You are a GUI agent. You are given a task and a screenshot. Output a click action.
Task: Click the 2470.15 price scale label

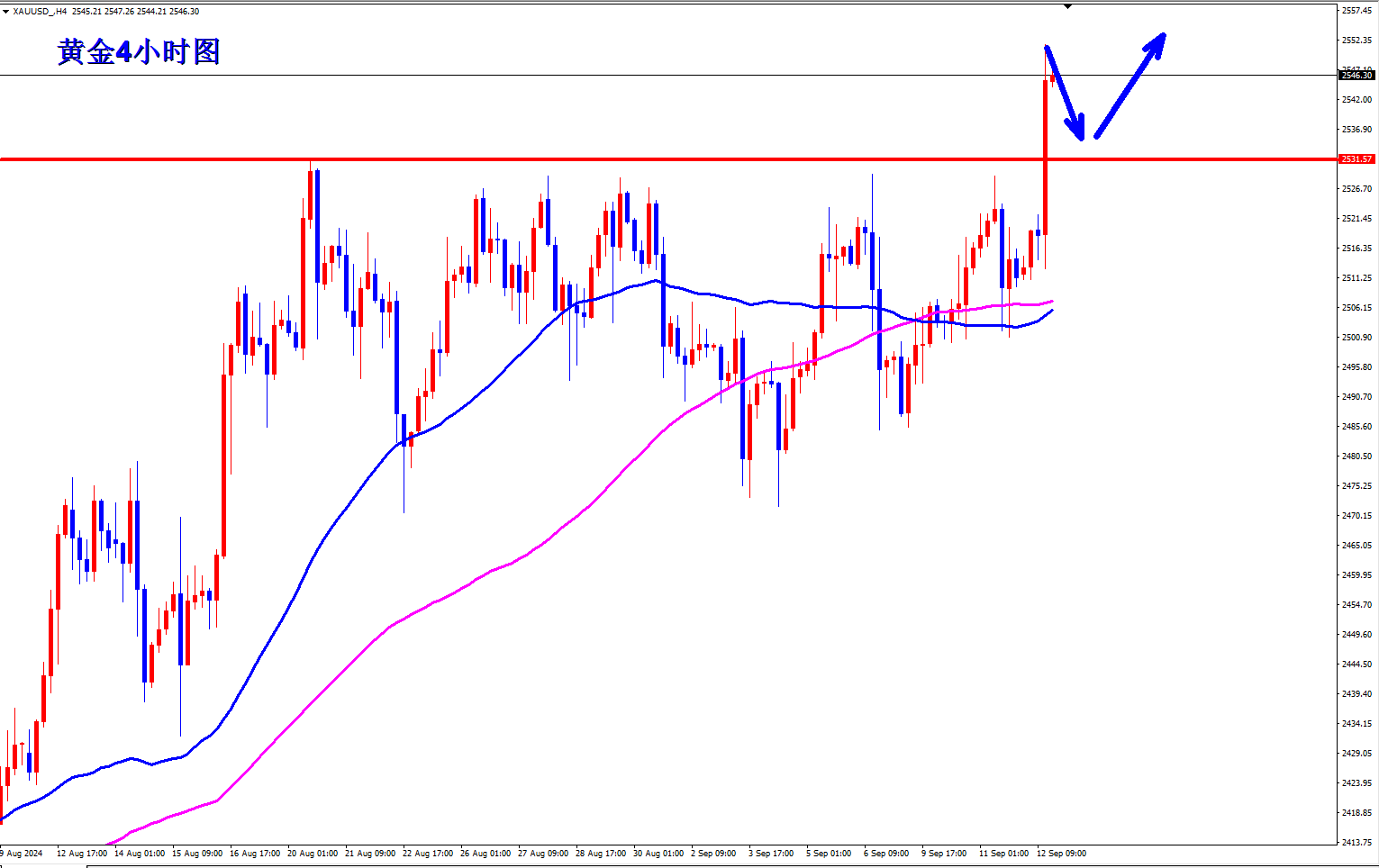coord(1356,516)
